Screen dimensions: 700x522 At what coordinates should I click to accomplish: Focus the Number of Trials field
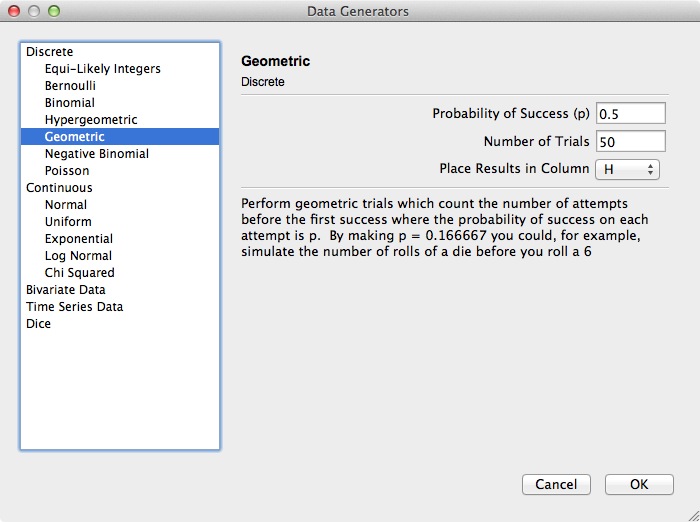[x=630, y=142]
